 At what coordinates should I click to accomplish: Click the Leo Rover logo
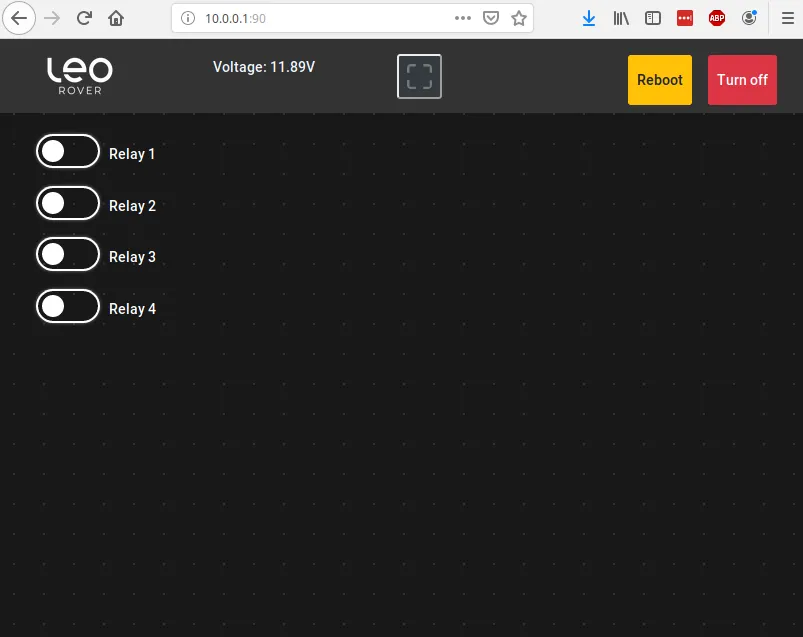pyautogui.click(x=80, y=75)
